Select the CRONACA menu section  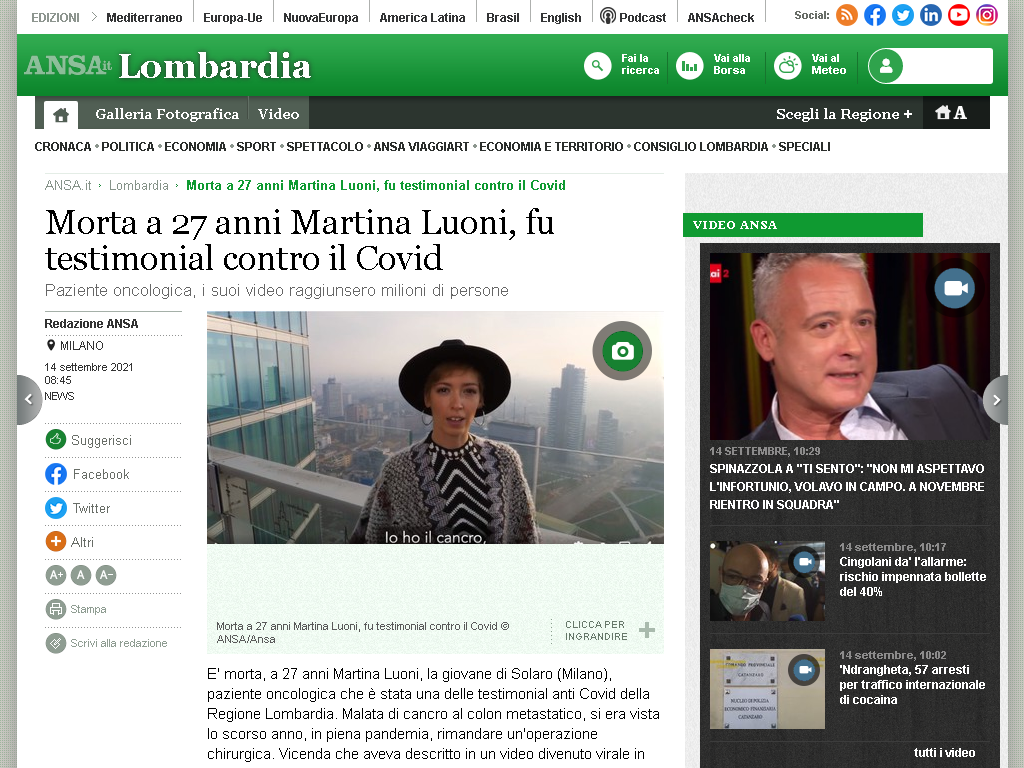click(63, 147)
